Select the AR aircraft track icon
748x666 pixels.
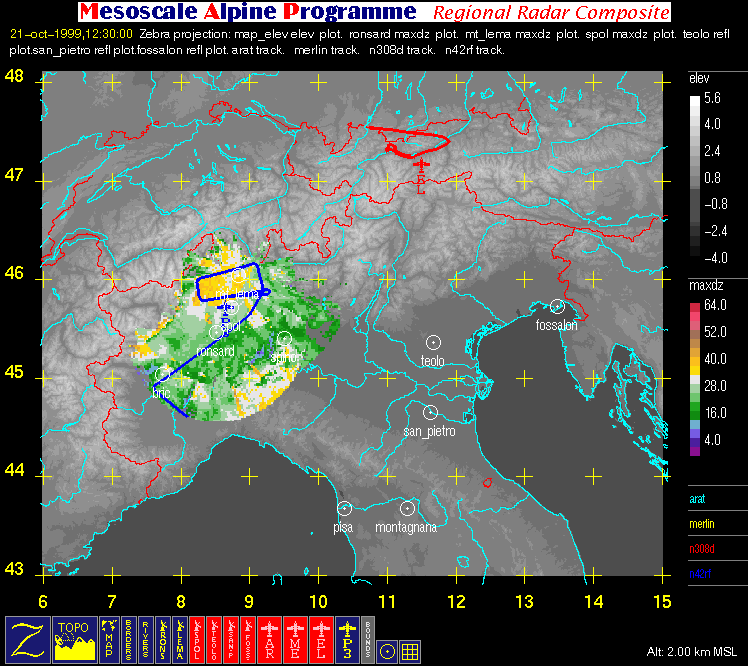pyautogui.click(x=271, y=637)
